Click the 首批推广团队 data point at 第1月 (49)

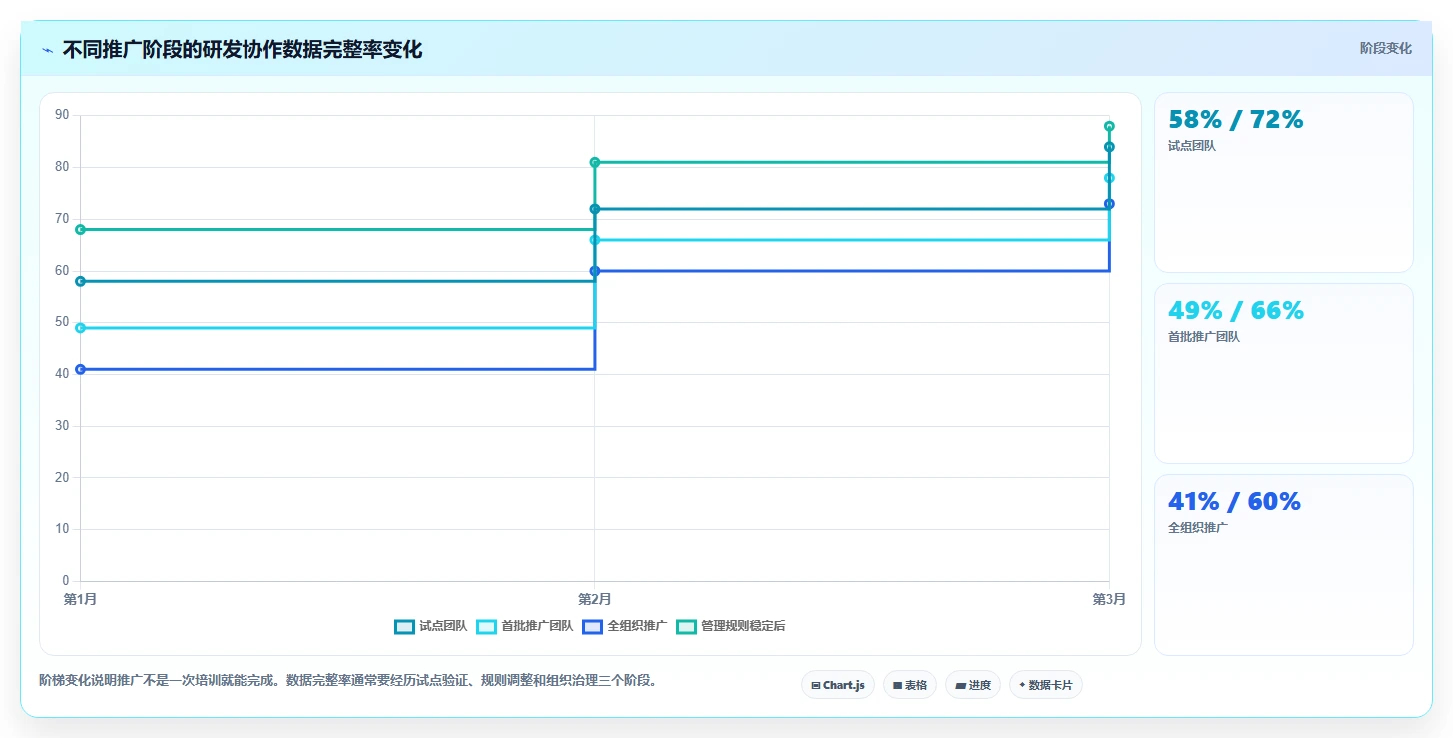click(x=80, y=328)
